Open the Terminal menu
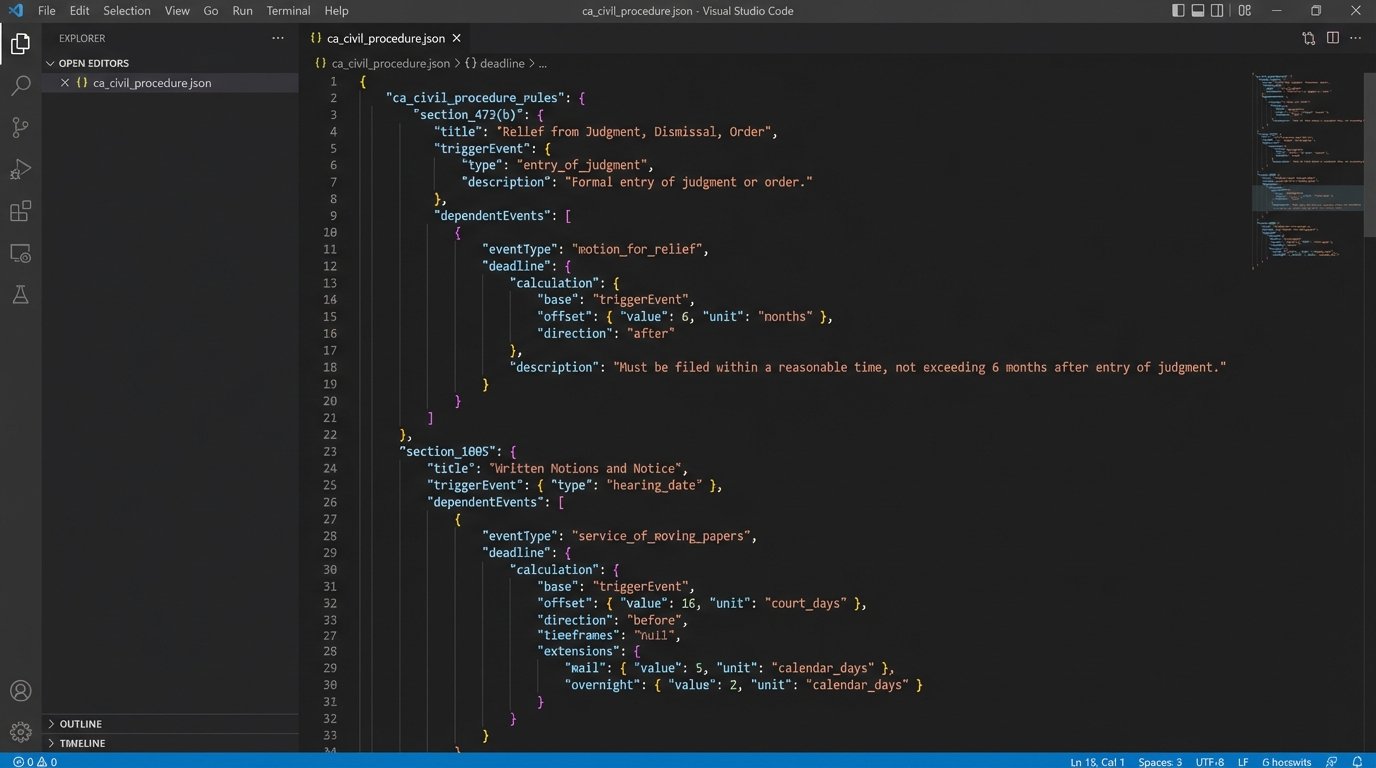Image resolution: width=1376 pixels, height=768 pixels. pos(288,11)
